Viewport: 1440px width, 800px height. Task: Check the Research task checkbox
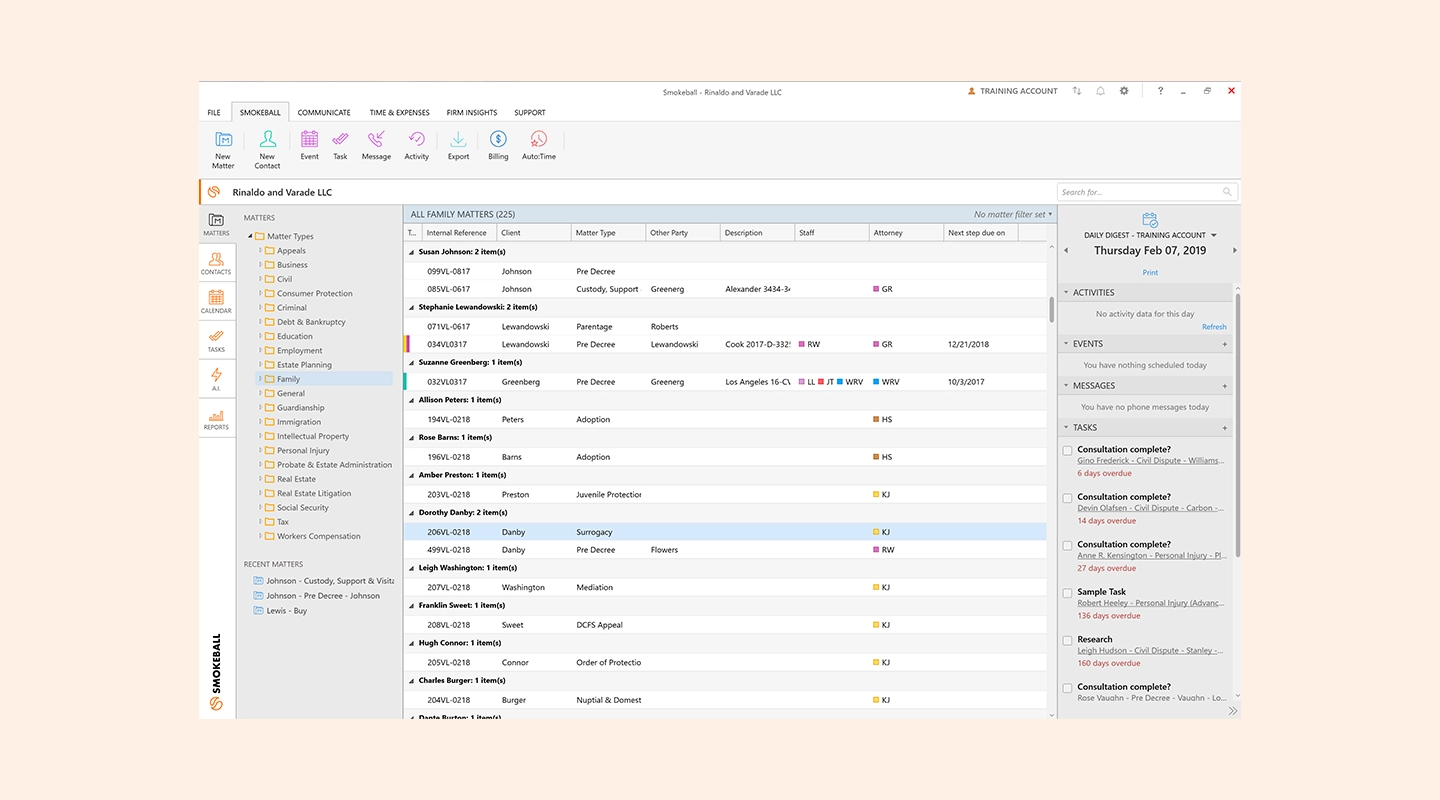1068,641
